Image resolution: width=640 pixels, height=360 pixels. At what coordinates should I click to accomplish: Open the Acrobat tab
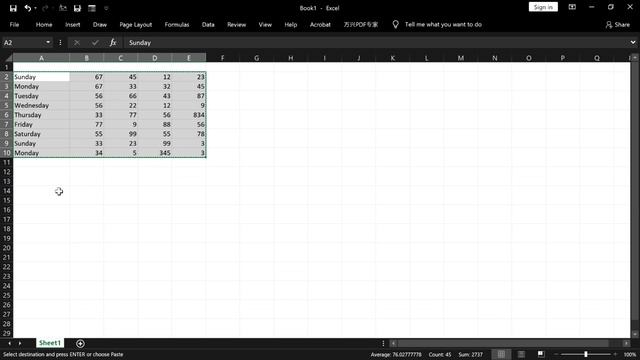320,24
